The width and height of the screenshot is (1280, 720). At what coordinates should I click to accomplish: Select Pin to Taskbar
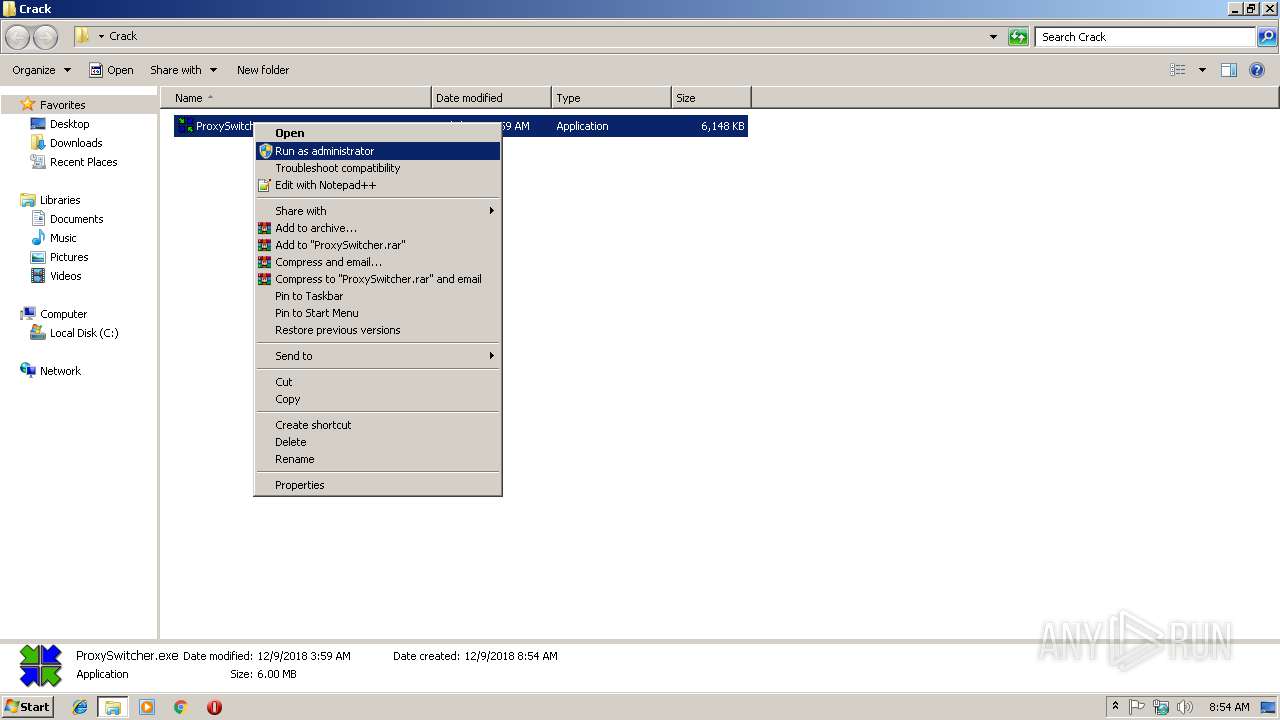[378, 296]
